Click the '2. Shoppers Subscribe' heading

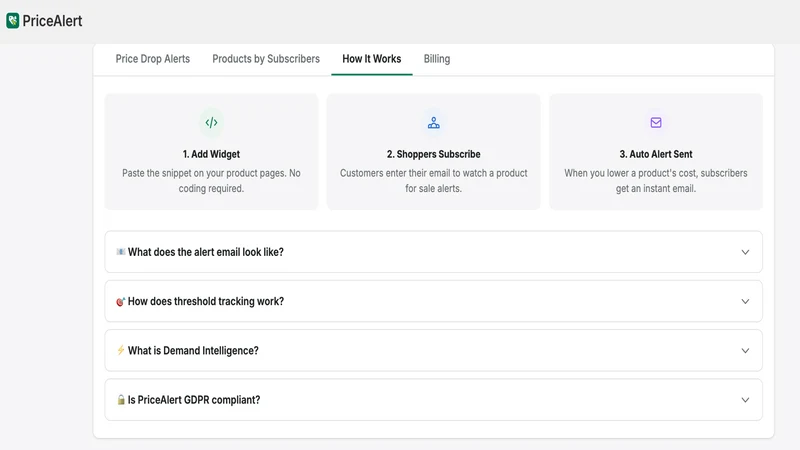click(434, 154)
